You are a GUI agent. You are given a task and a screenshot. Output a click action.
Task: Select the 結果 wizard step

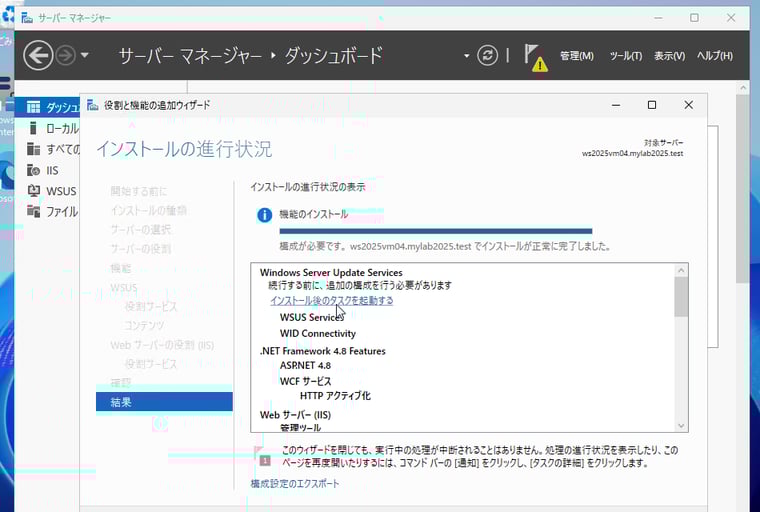coord(164,402)
